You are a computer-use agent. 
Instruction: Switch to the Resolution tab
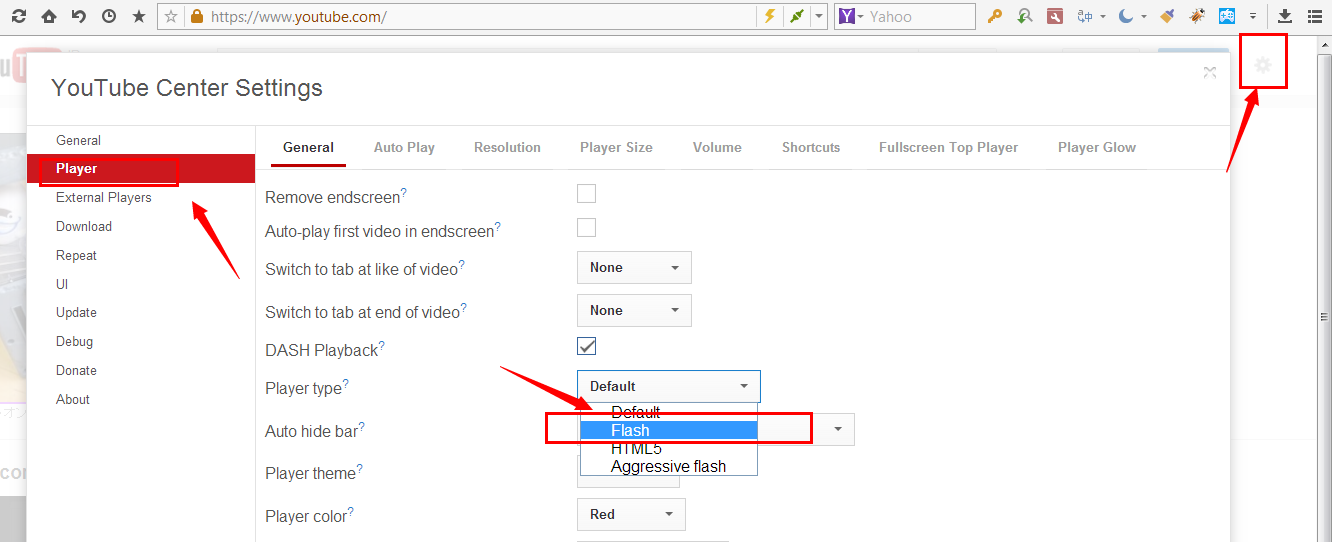507,147
